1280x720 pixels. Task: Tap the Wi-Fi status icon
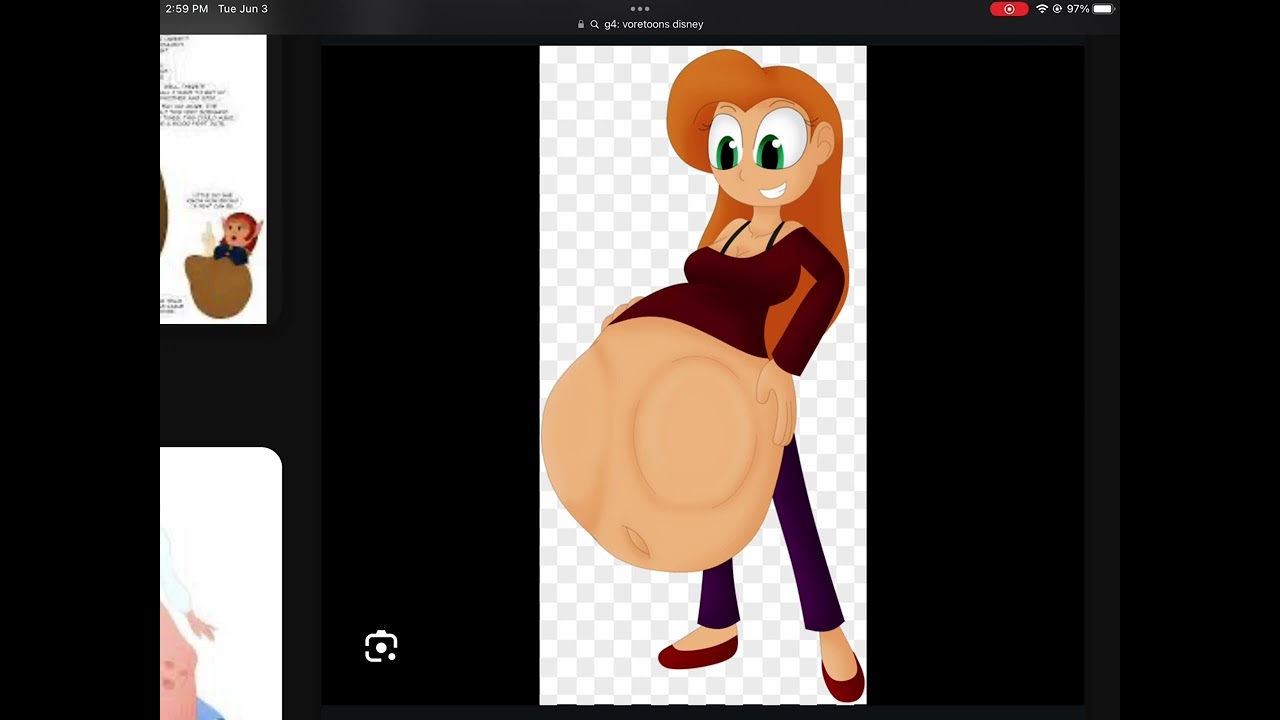[1042, 9]
